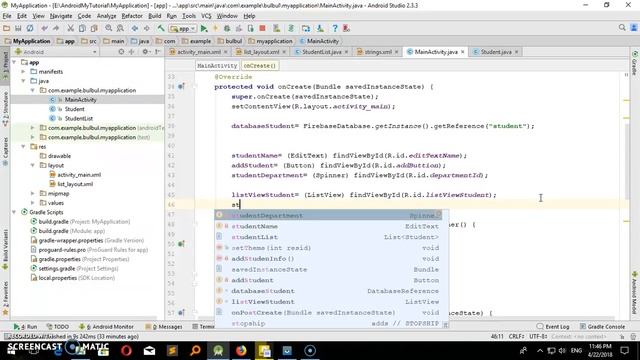Select the Student class in tree
Screen dimensions: 640x360
click(74, 109)
